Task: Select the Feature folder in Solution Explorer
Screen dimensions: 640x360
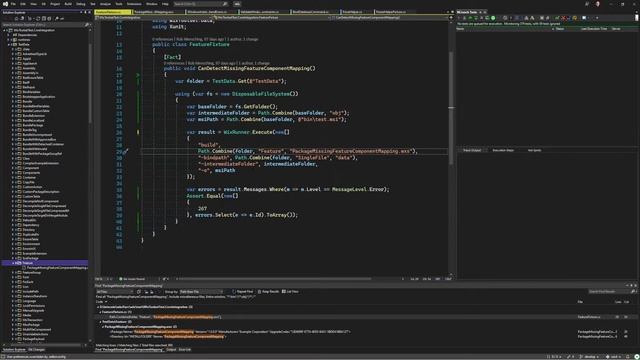Action: pos(28,263)
